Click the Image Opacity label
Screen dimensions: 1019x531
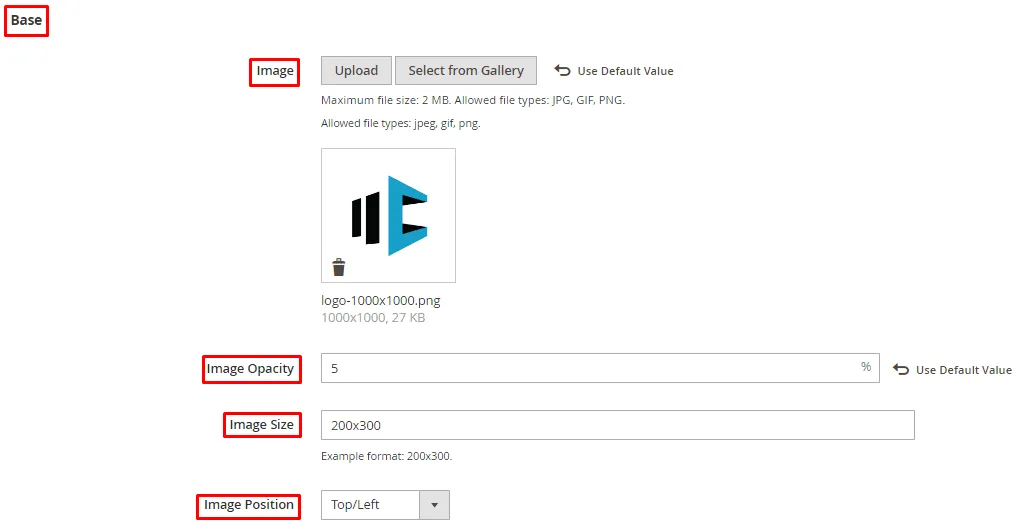coord(252,369)
